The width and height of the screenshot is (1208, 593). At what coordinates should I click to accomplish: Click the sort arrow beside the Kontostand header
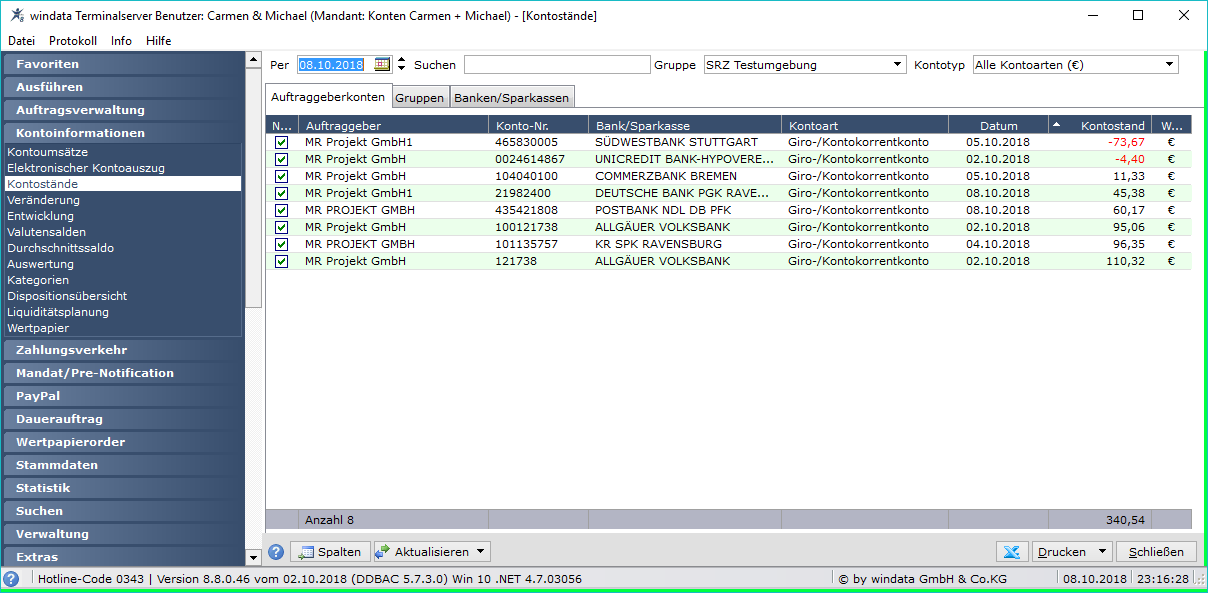(1057, 125)
